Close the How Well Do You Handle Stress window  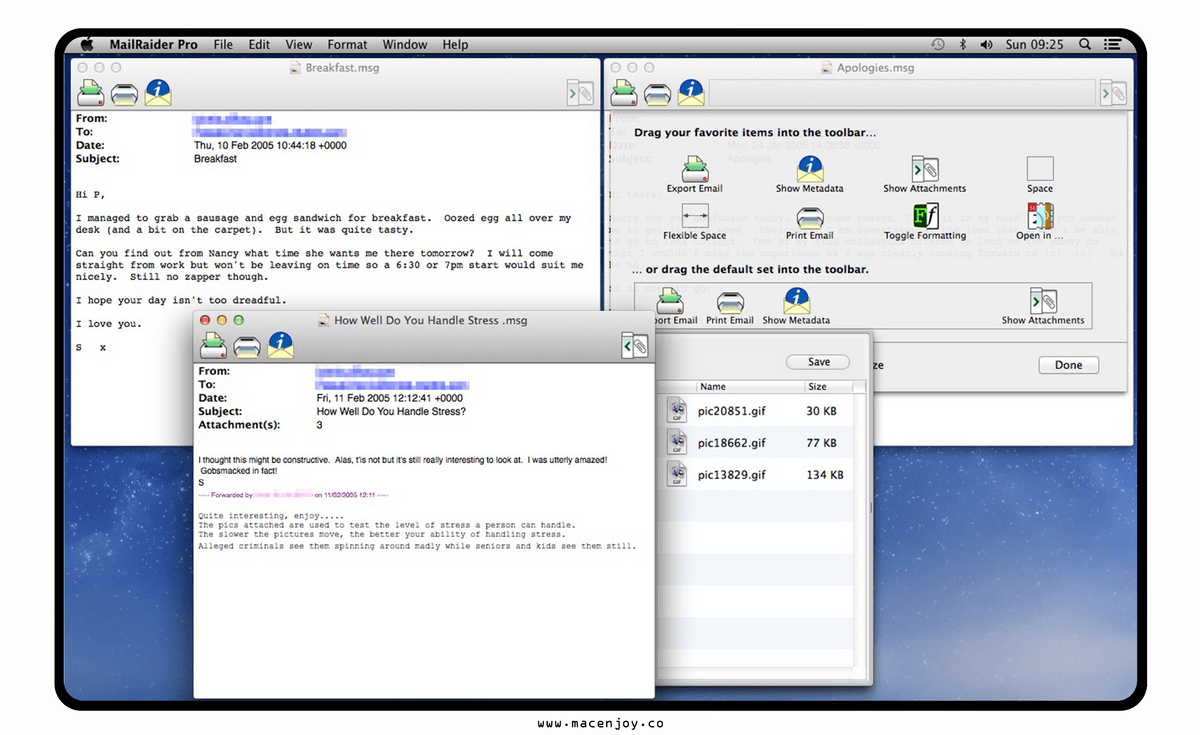[205, 320]
